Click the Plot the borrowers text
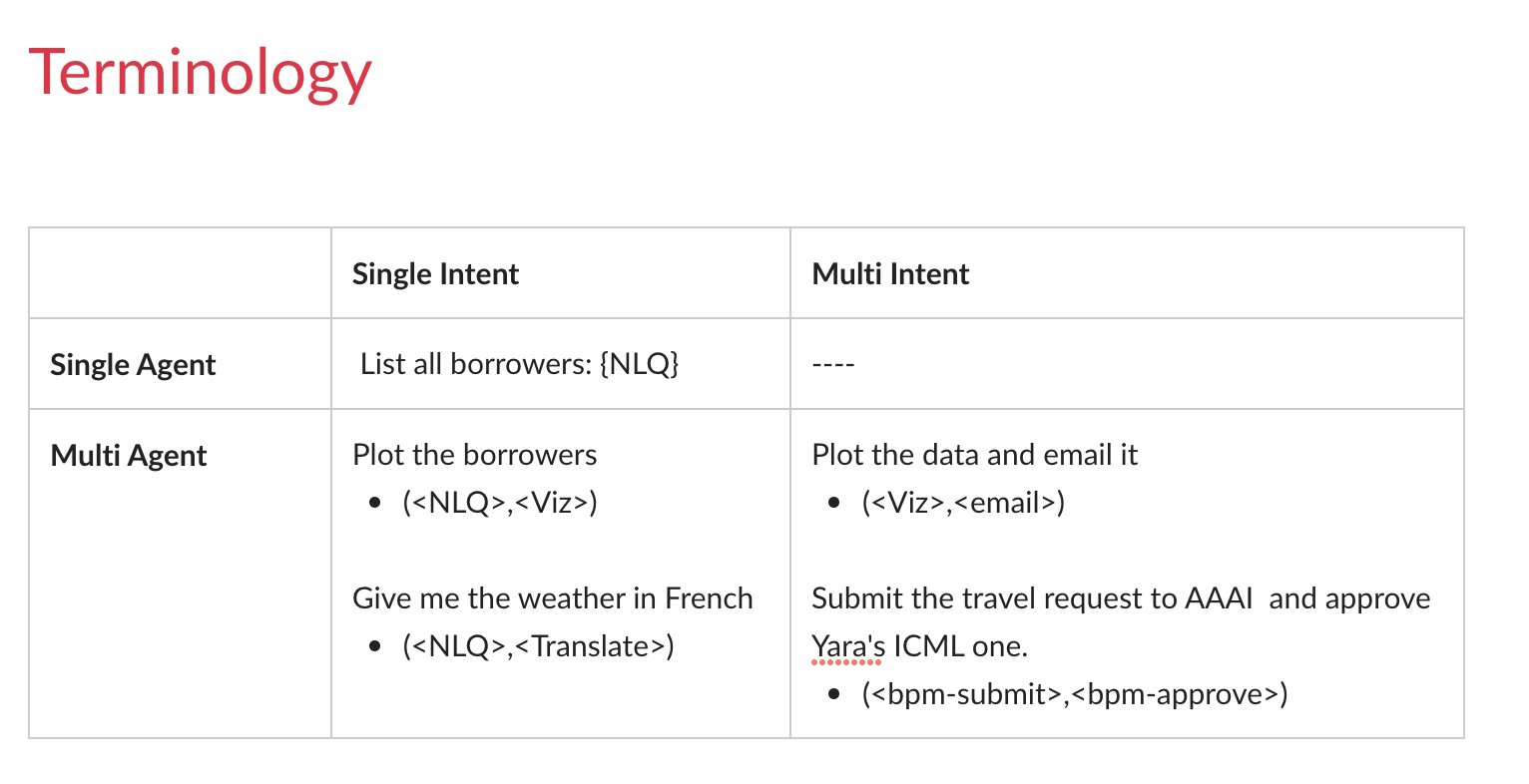The height and width of the screenshot is (784, 1529). pos(475,455)
